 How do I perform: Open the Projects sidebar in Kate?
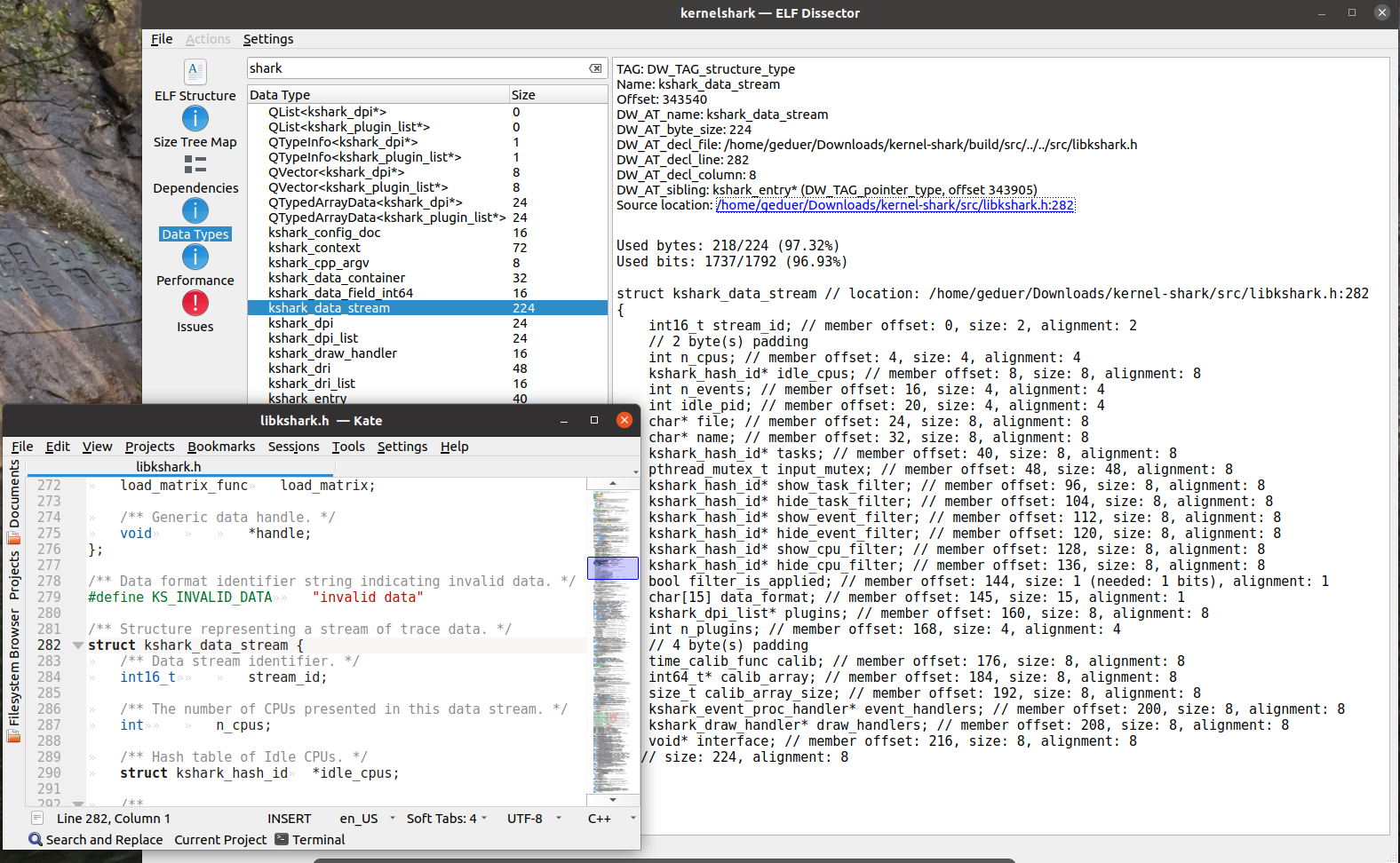(x=14, y=575)
